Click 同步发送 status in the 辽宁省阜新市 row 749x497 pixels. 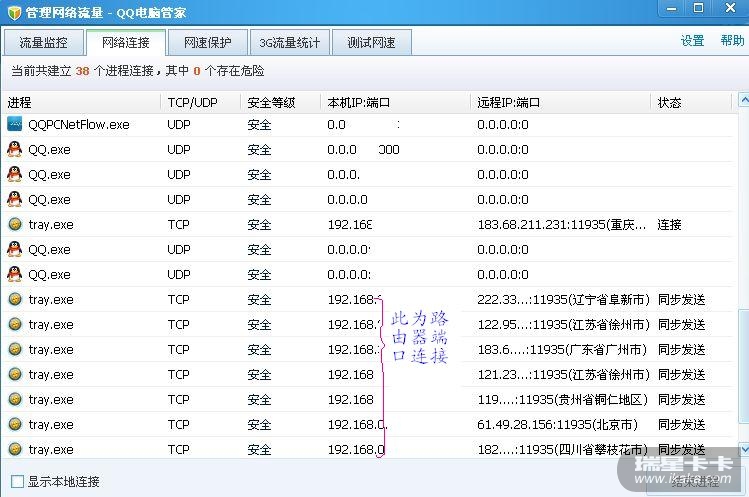[x=682, y=300]
